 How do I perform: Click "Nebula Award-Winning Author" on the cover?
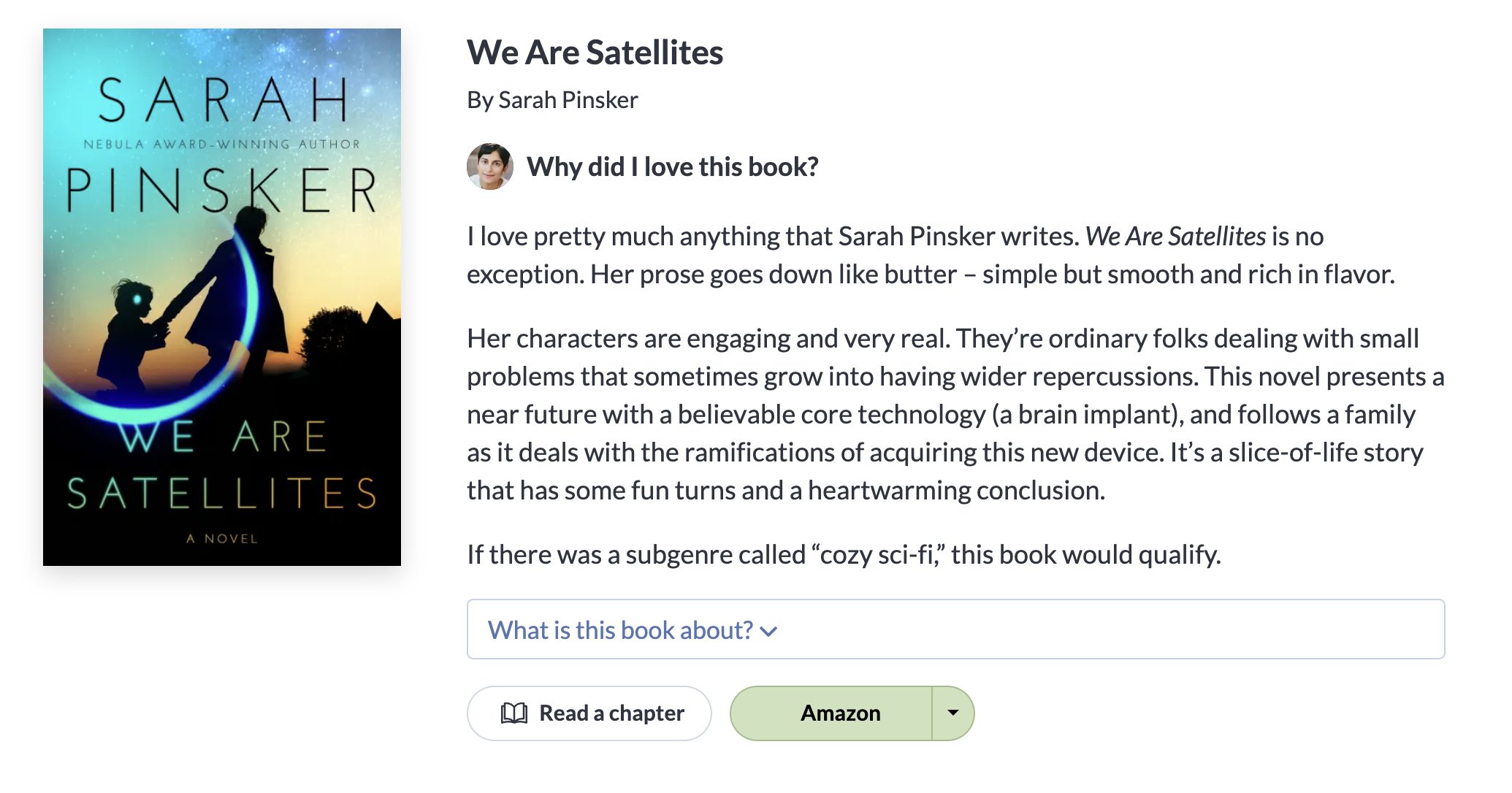221,145
